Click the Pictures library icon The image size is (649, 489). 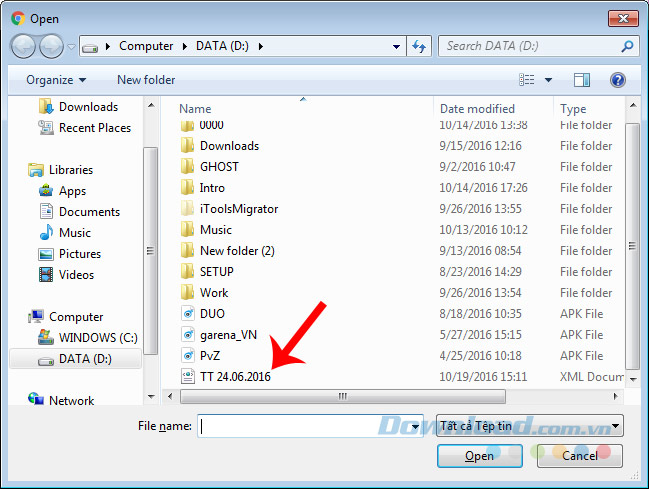[x=46, y=254]
